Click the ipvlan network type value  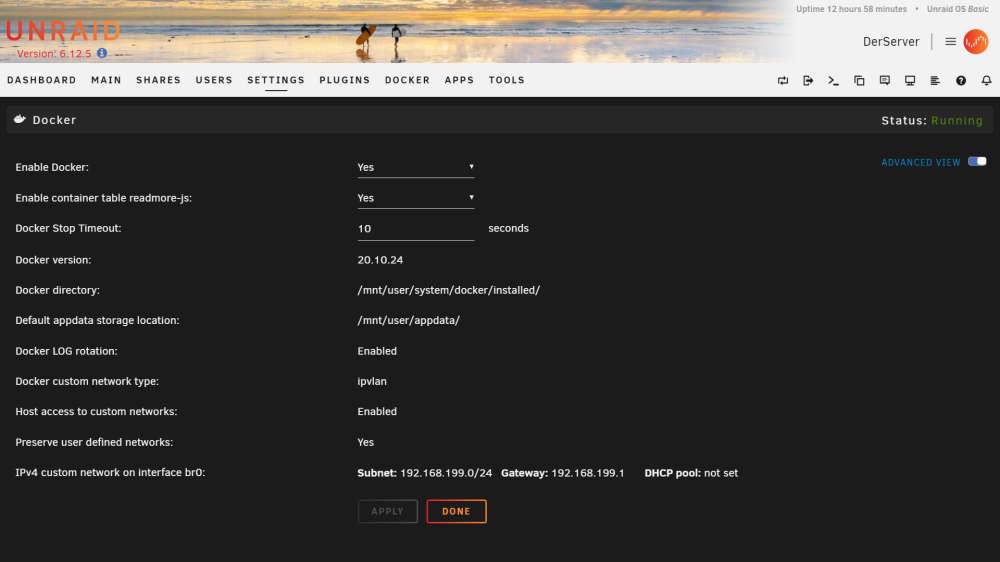coord(372,381)
